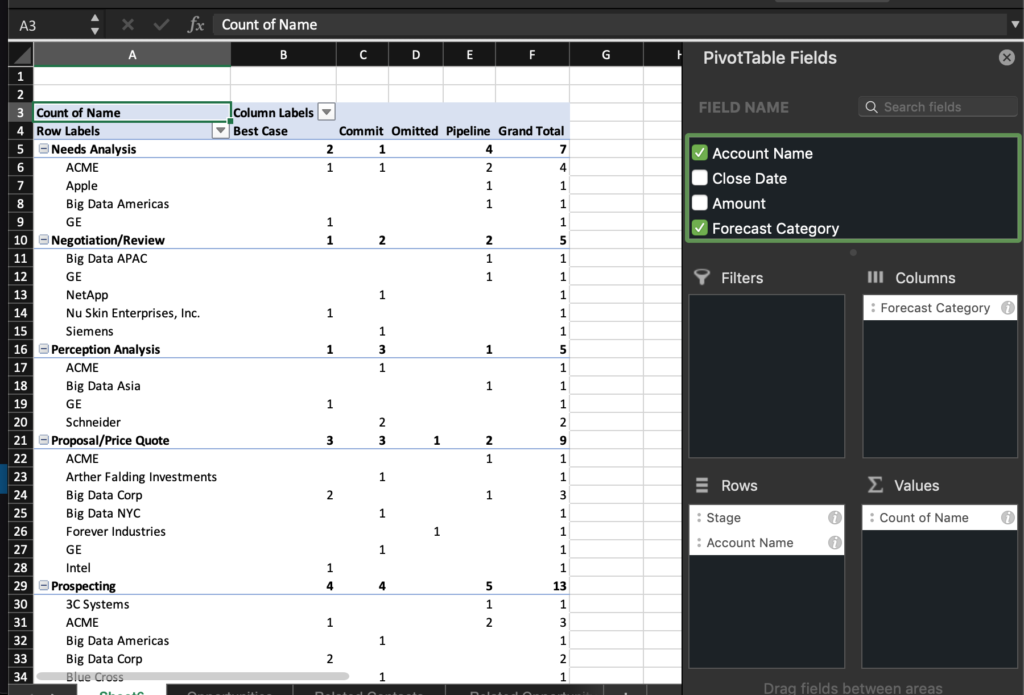
Task: Click the horizontal scrollbar in the sheet
Action: coord(193,676)
